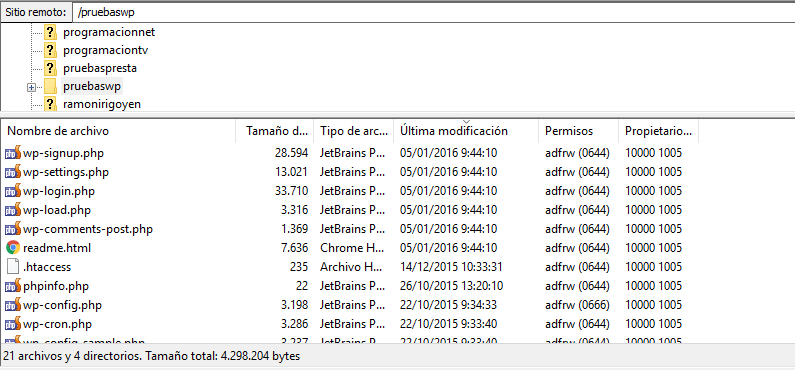Sort by Última modificación column header
Image resolution: width=795 pixels, height=370 pixels.
[x=466, y=131]
